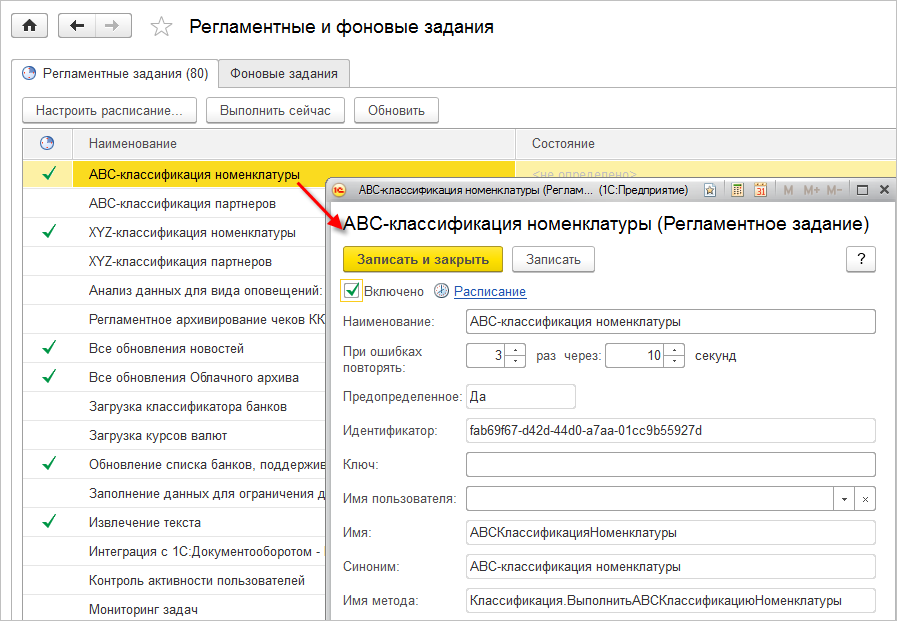Open the calendar icon in the dialog titlebar
Screen dimensions: 897x621
tap(762, 189)
